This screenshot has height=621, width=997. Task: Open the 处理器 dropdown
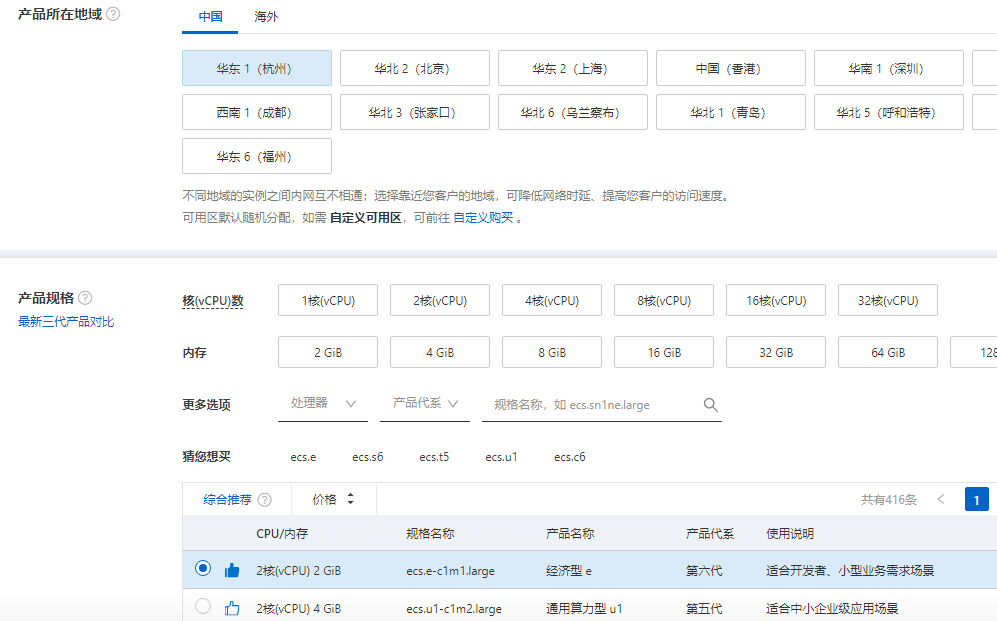[x=322, y=405]
